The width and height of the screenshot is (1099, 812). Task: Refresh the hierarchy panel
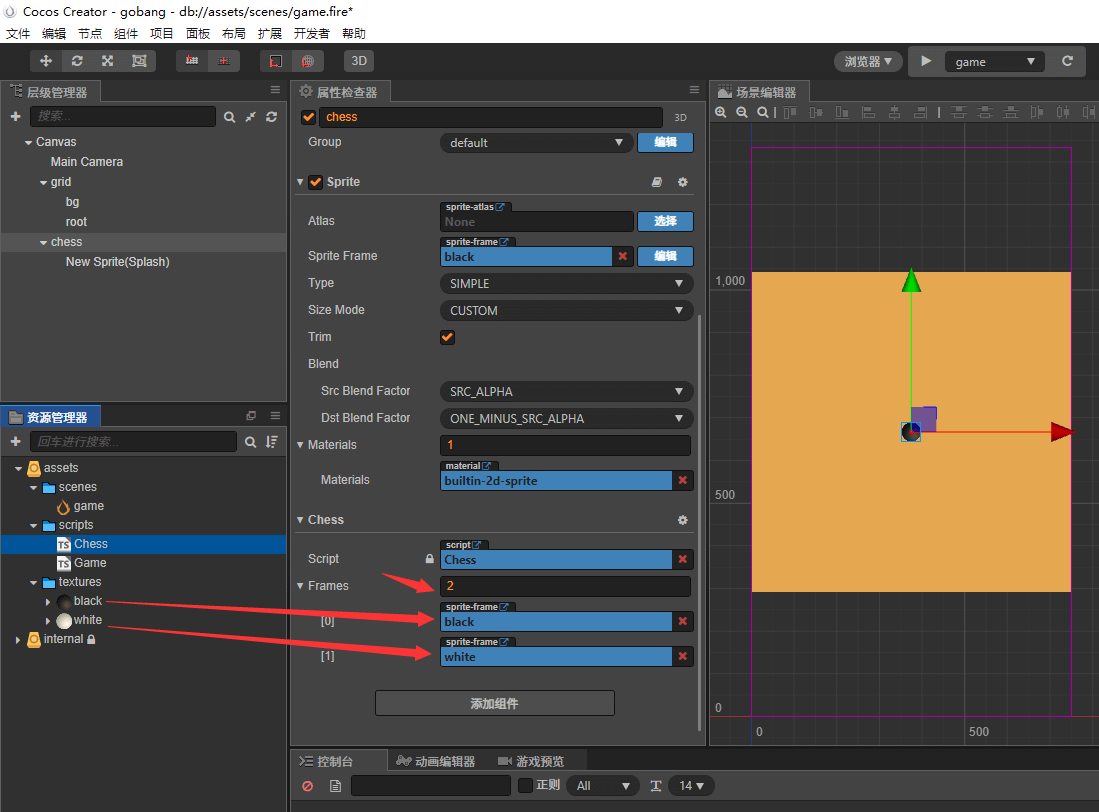[x=271, y=117]
